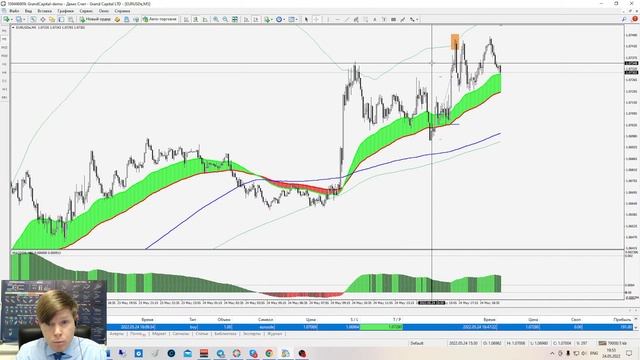Select the text tool

click(375, 19)
